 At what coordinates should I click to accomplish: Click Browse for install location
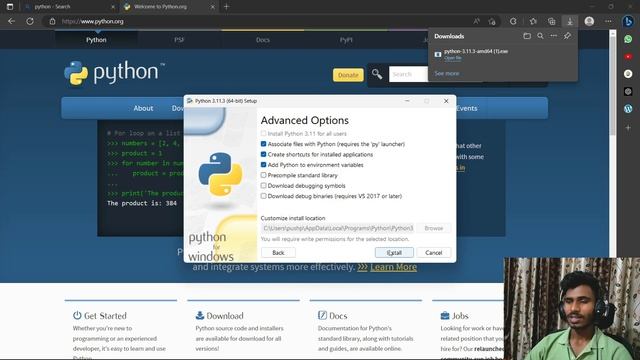[x=433, y=228]
